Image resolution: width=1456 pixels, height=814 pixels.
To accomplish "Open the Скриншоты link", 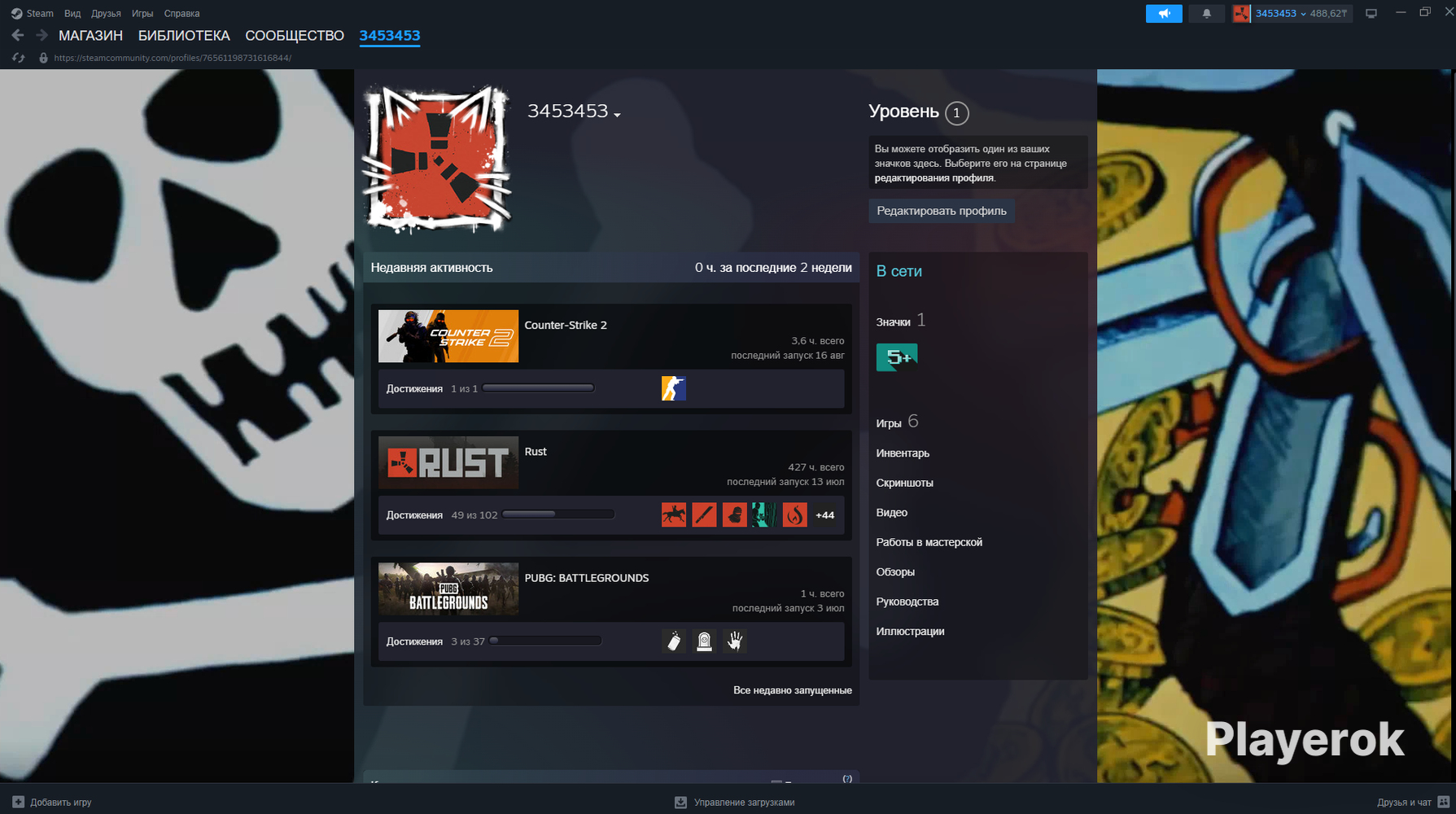I will [904, 483].
